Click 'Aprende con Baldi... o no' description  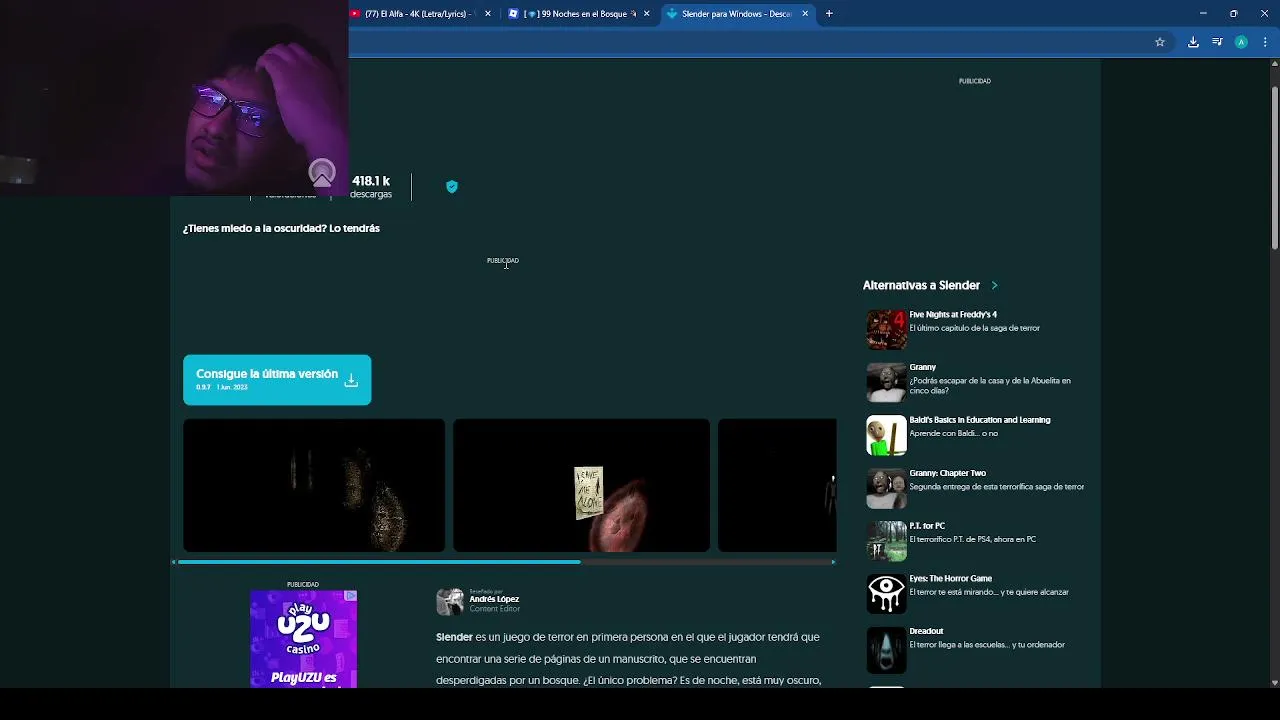coord(953,434)
